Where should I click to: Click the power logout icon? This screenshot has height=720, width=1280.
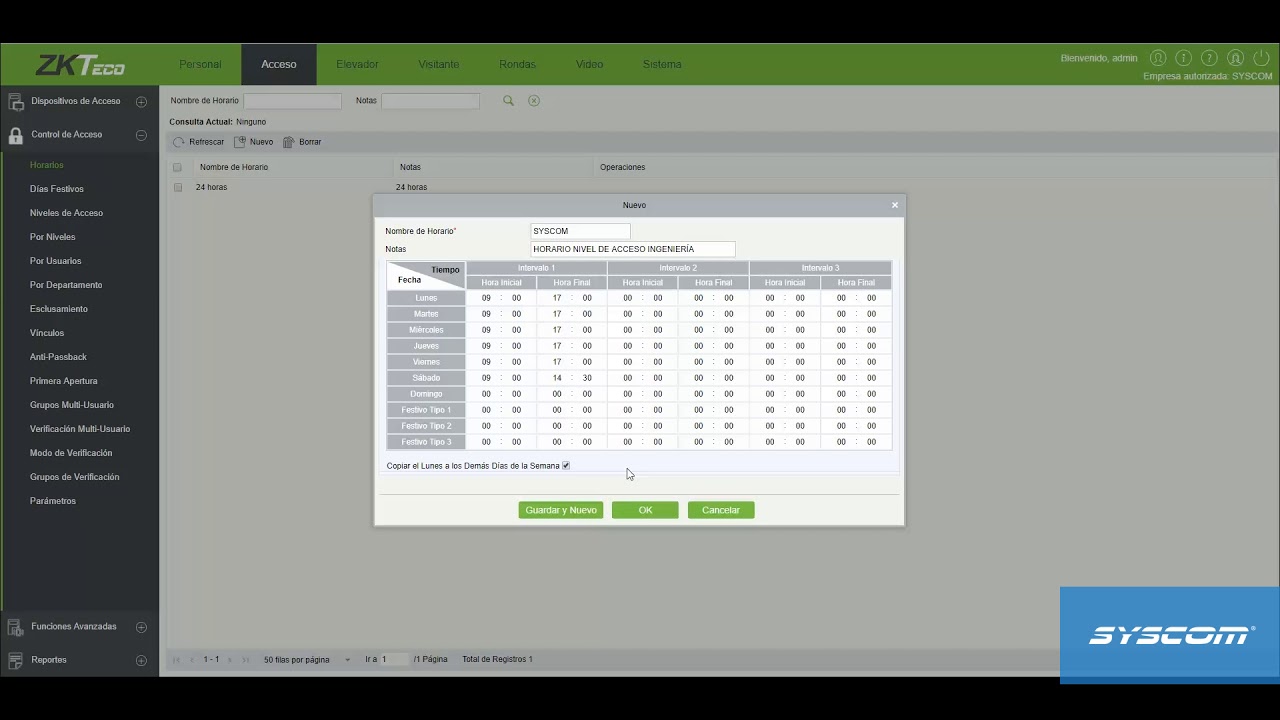click(x=1262, y=58)
